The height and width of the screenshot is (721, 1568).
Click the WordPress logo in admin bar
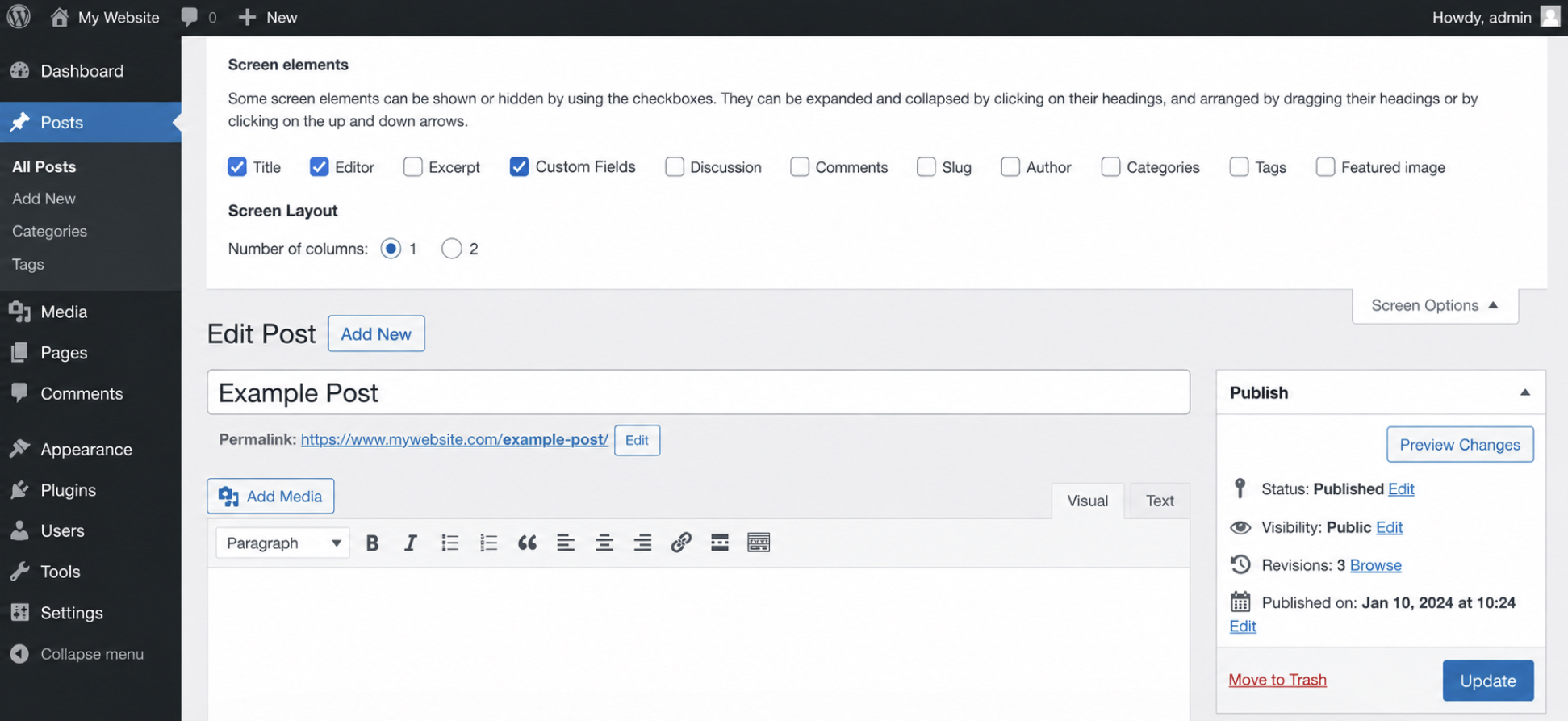pyautogui.click(x=19, y=17)
